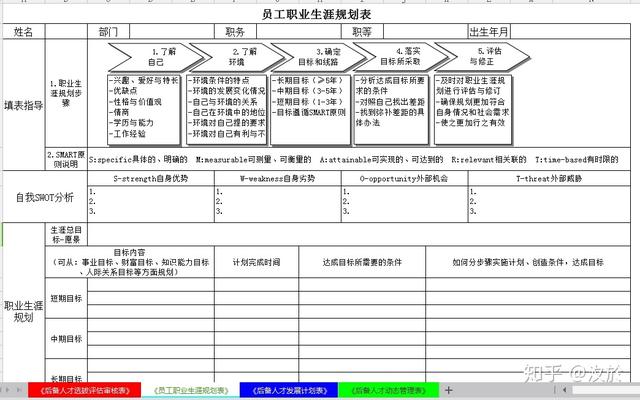The image size is (640, 400).
Task: Click the numbered entry cell under T-threat
Action: (x=549, y=204)
